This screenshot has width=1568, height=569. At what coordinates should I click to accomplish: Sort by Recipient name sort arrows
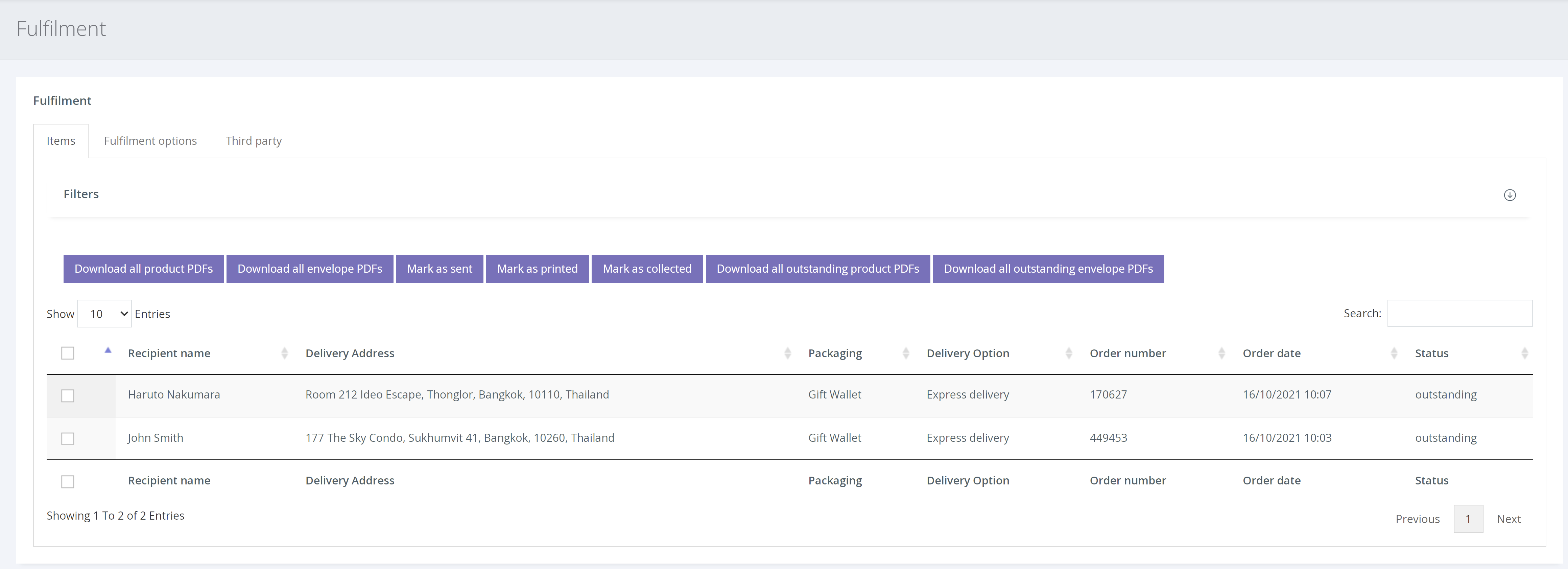[284, 353]
